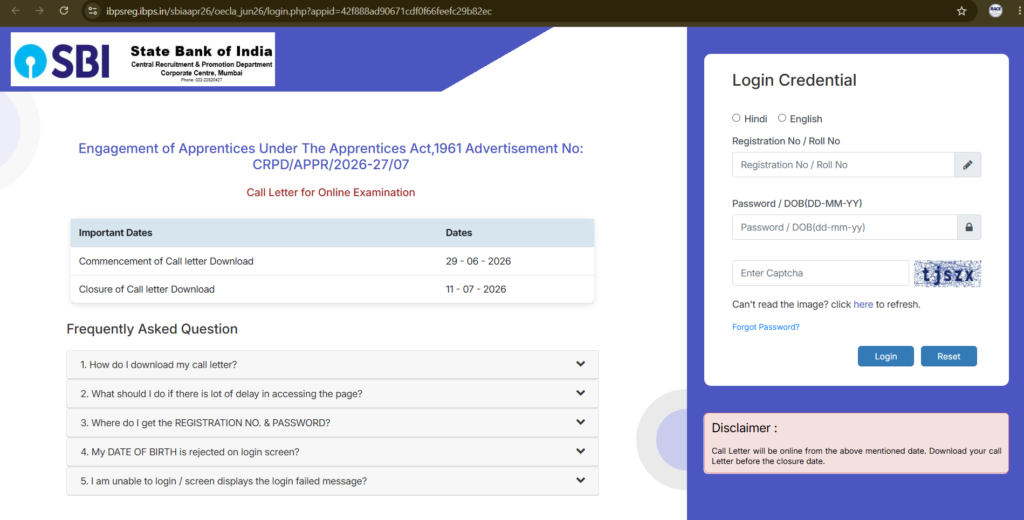This screenshot has width=1024, height=520.
Task: Open the browser three-dot menu
Action: click(x=1019, y=10)
